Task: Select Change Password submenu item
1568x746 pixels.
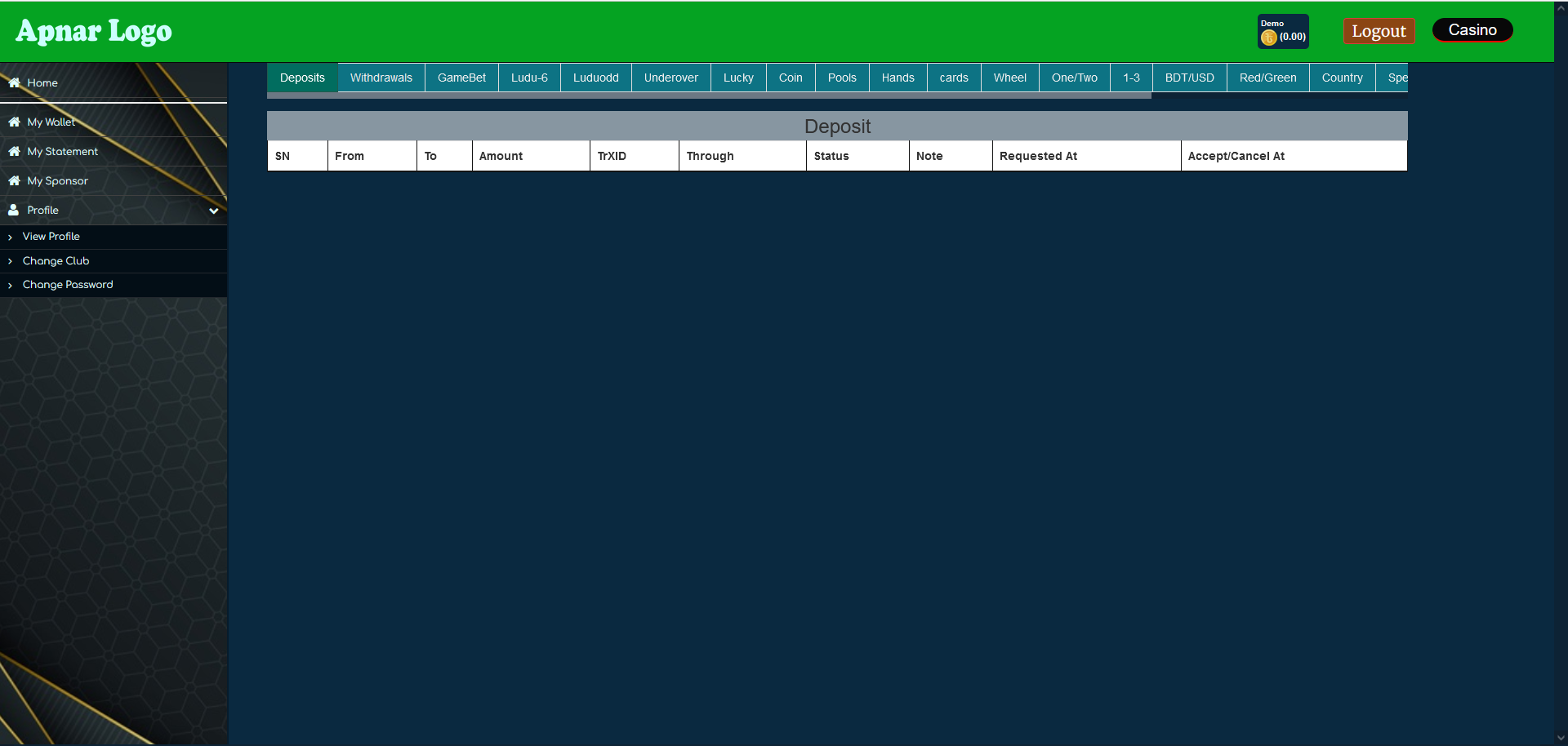Action: (x=68, y=285)
